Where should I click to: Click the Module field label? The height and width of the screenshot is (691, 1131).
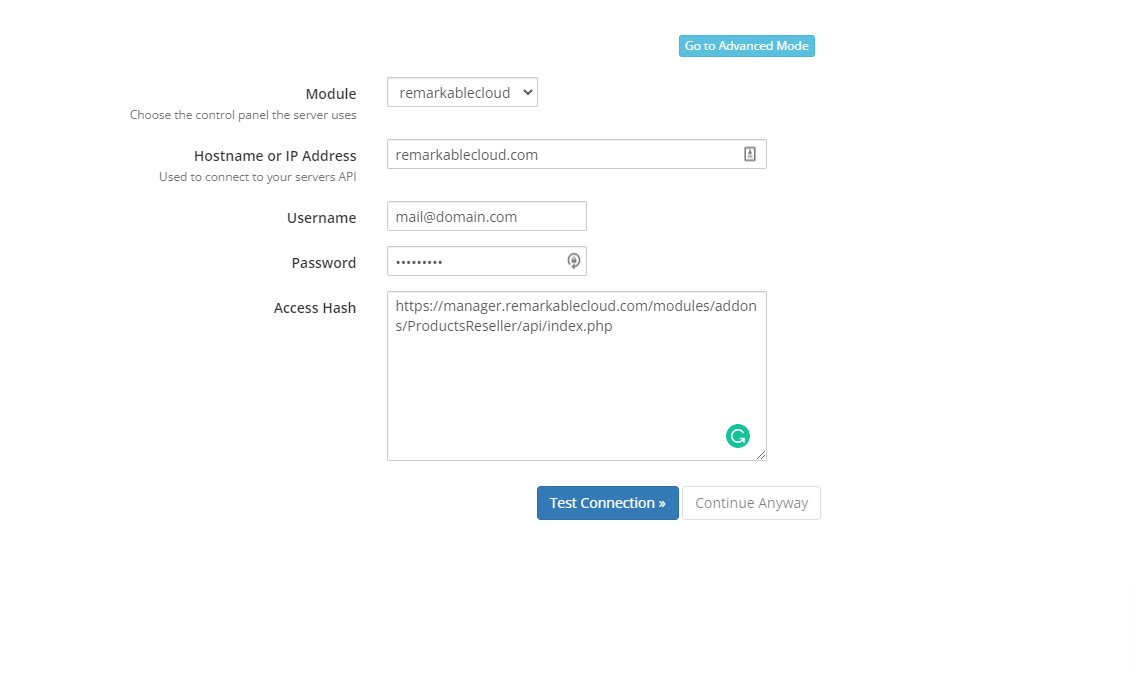click(331, 93)
